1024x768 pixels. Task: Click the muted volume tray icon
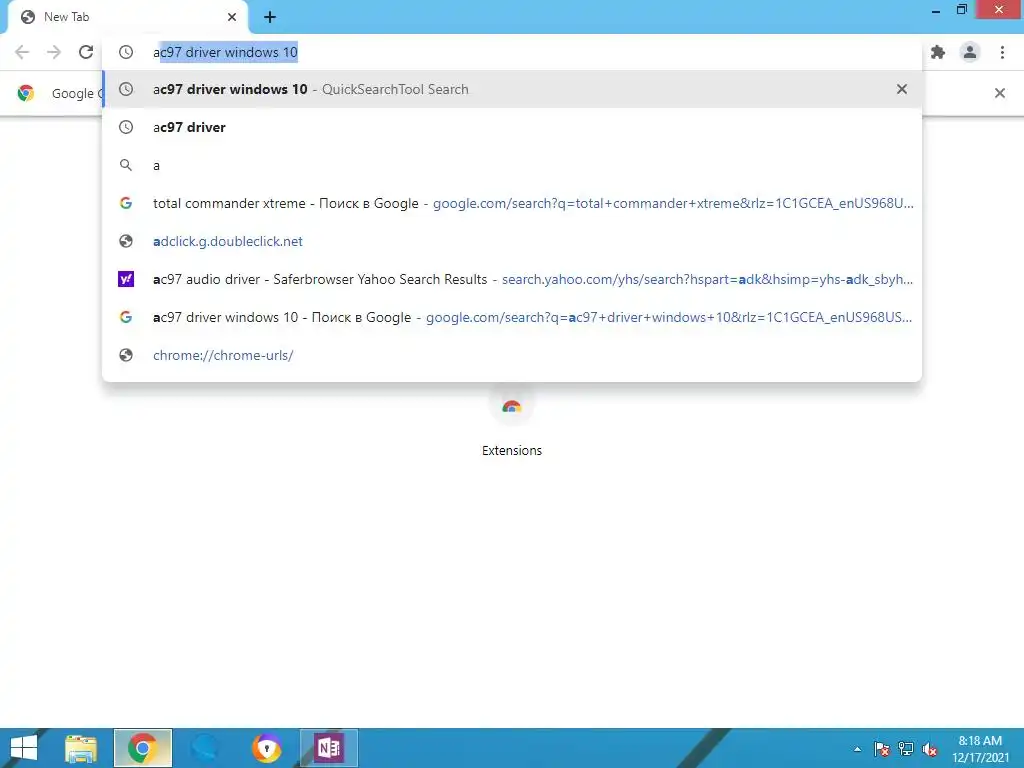point(929,749)
